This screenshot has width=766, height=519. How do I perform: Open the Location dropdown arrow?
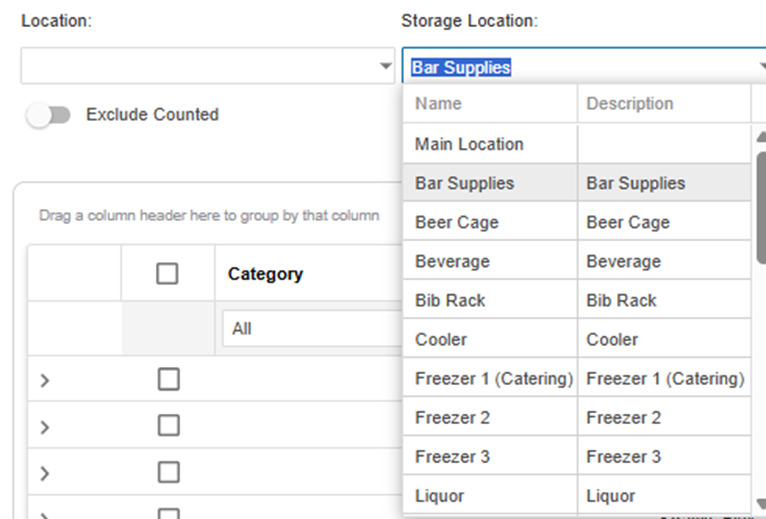click(x=385, y=67)
